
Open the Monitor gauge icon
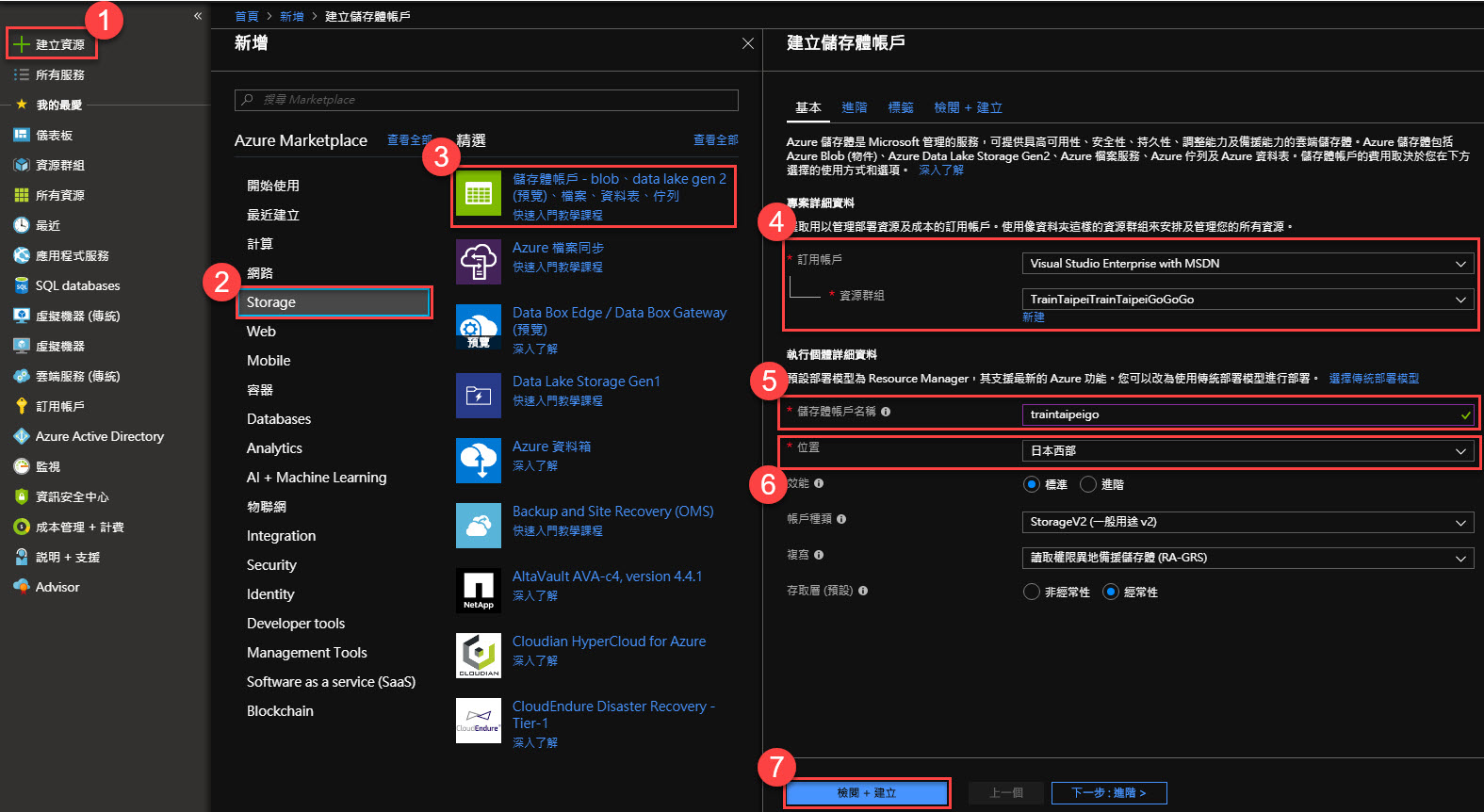(22, 466)
